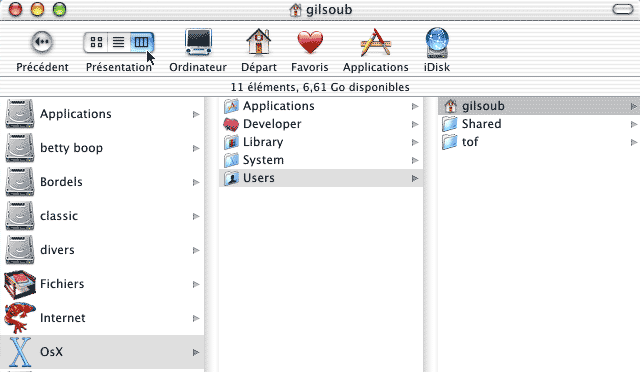The width and height of the screenshot is (640, 372).
Task: Select the divers disk icon
Action: tap(20, 249)
